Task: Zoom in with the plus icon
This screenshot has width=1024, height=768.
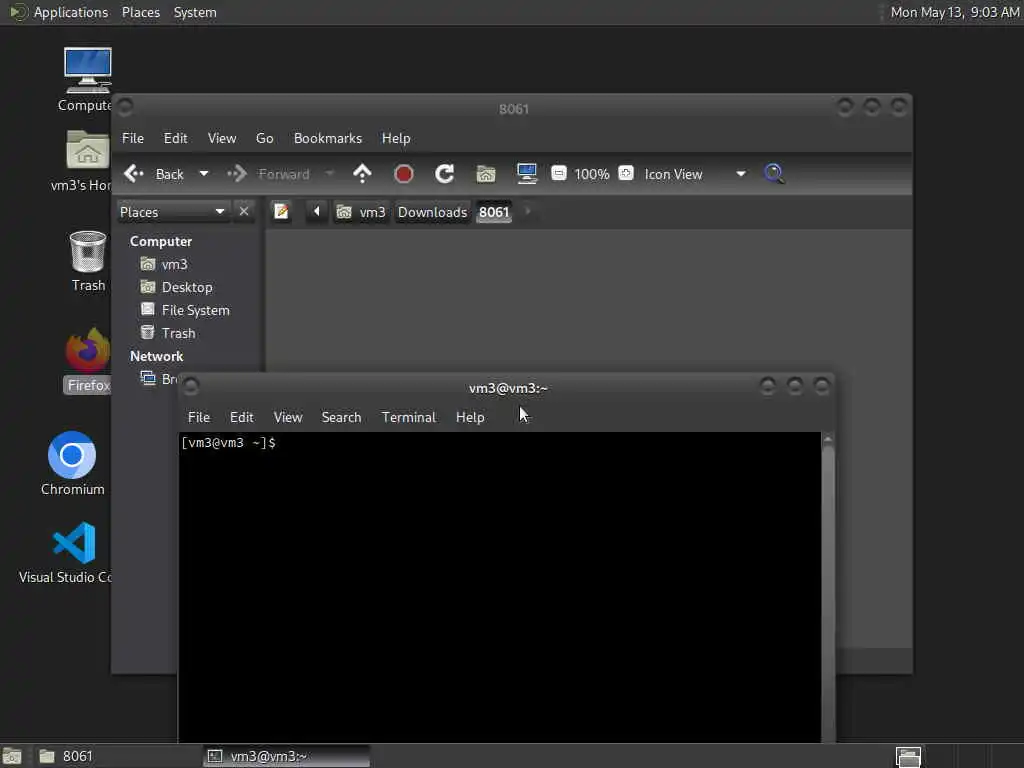Action: pyautogui.click(x=626, y=173)
